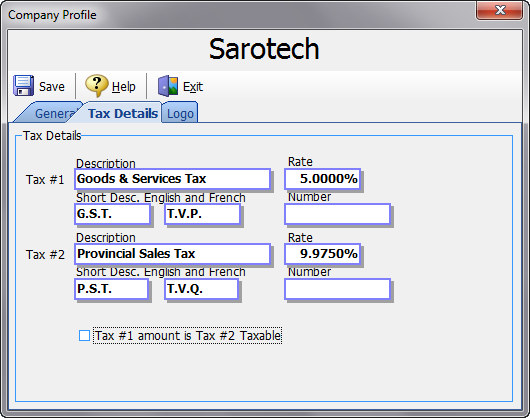Viewport: 530px width, 418px height.
Task: Click the Exit door icon
Action: coord(168,86)
